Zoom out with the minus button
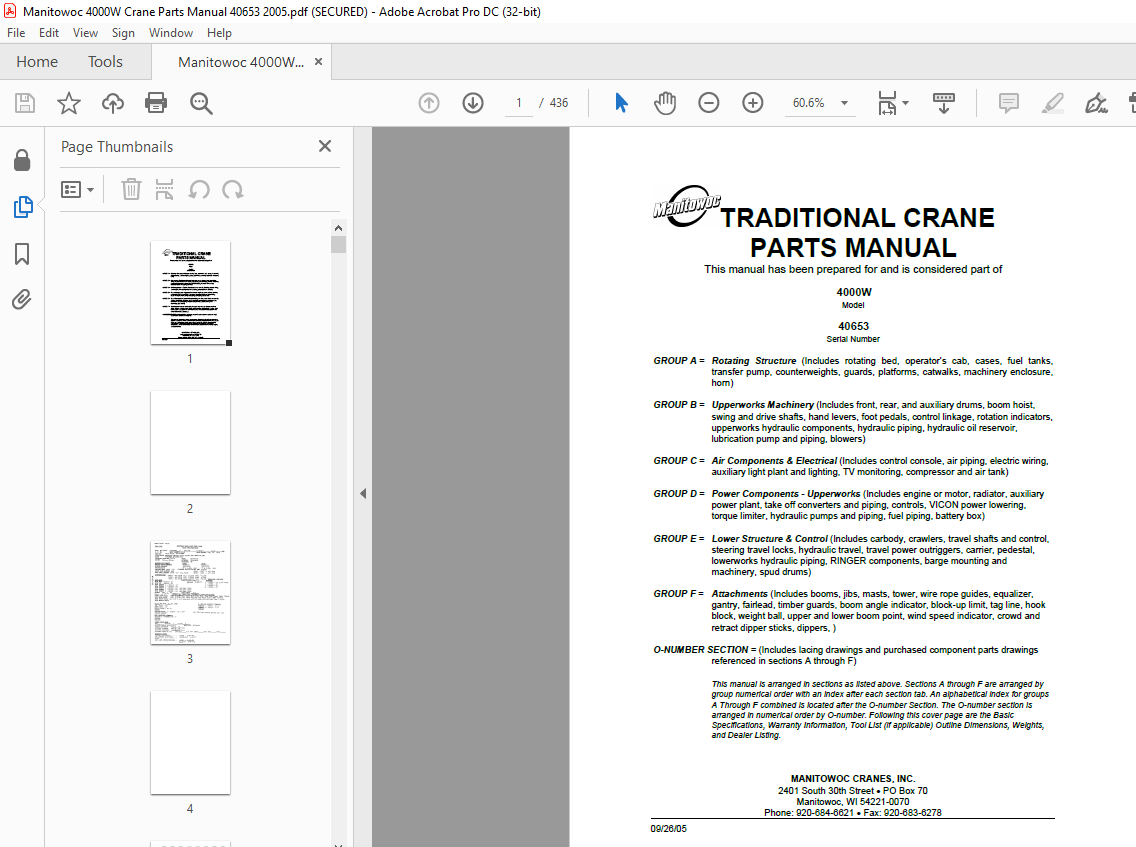This screenshot has width=1136, height=847. click(x=709, y=103)
